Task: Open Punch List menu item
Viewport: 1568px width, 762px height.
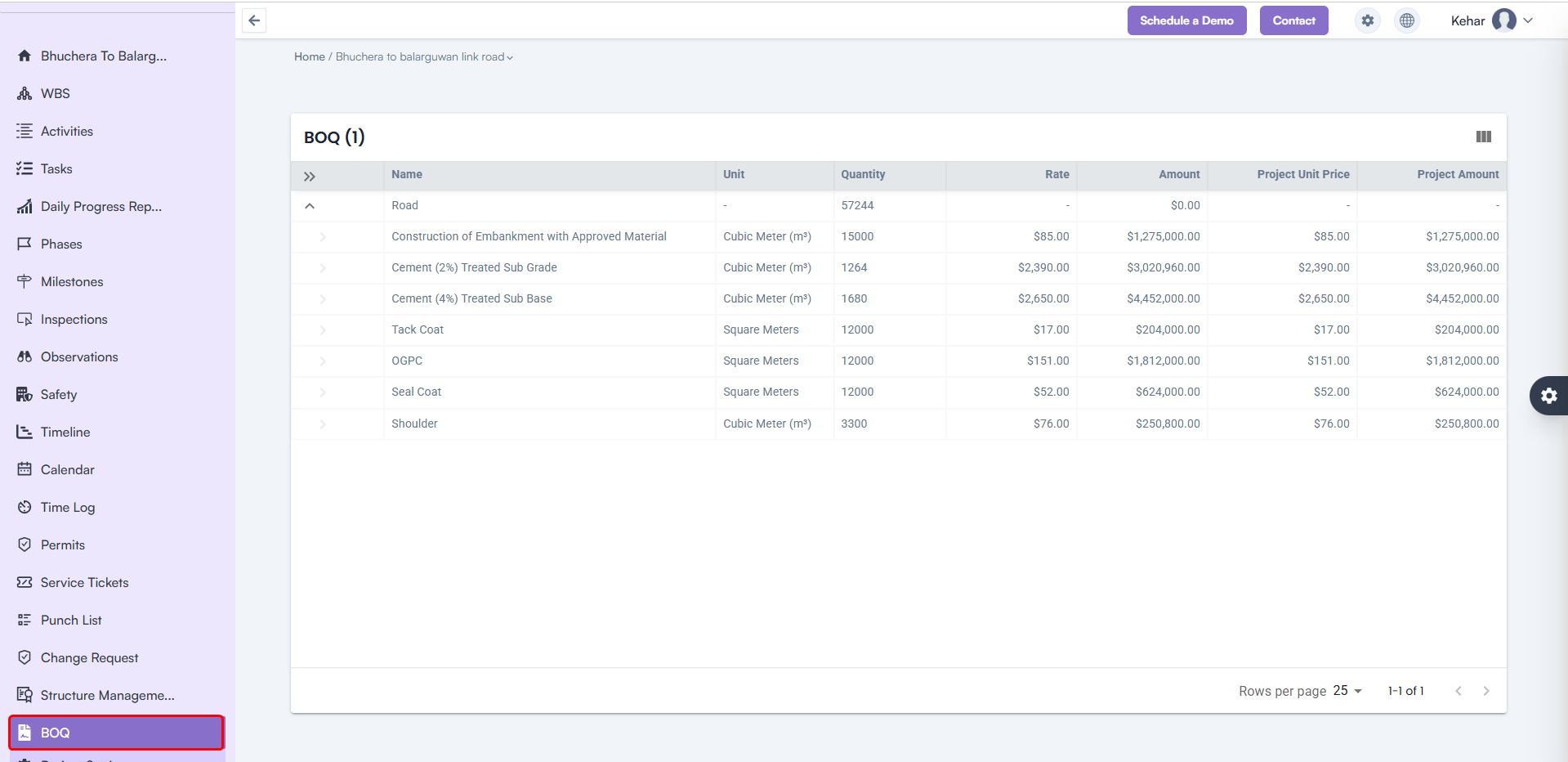Action: 71,620
